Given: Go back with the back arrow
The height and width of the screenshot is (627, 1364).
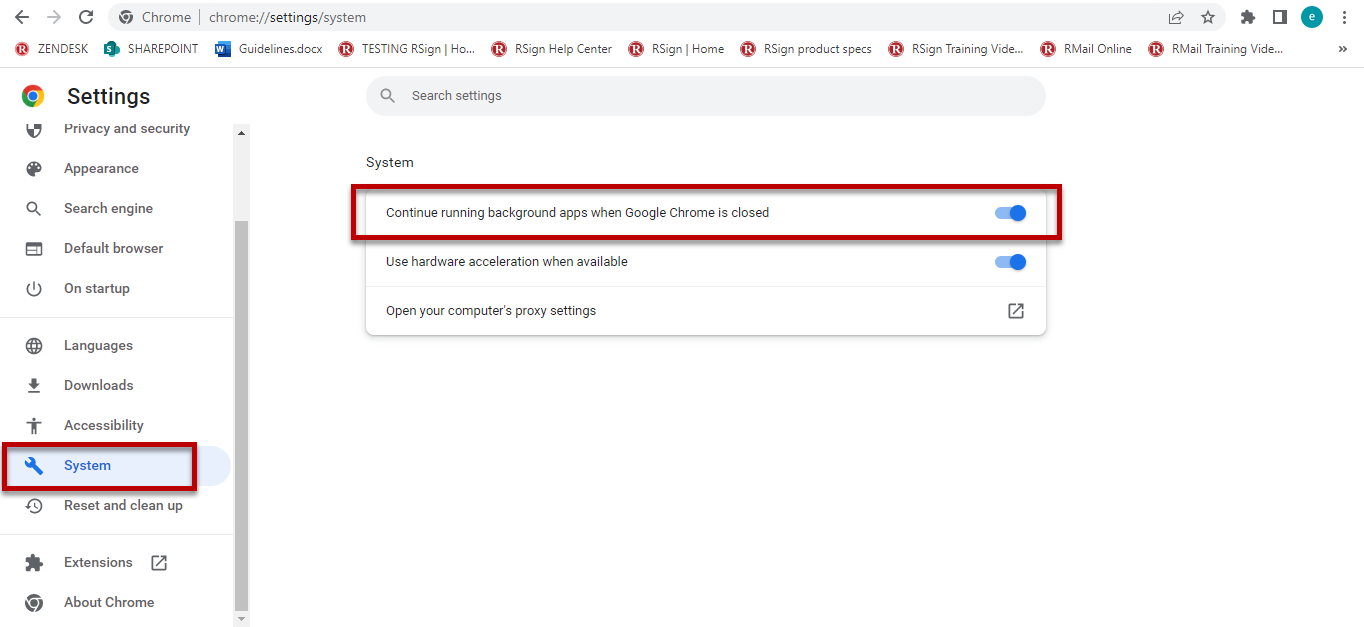Looking at the screenshot, I should [x=22, y=17].
